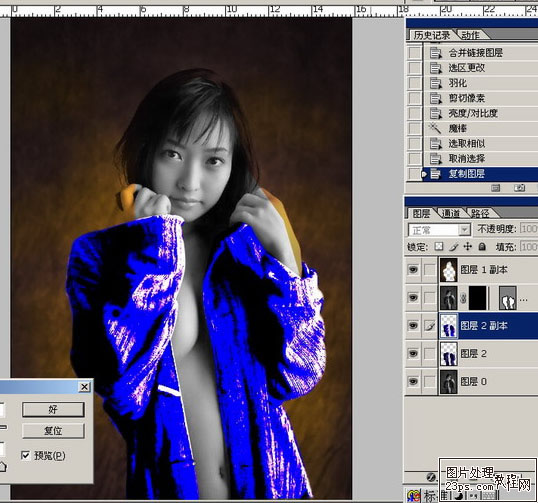Screen dimensions: 538x503
Task: Click the mask link chain icon
Action: [x=463, y=298]
